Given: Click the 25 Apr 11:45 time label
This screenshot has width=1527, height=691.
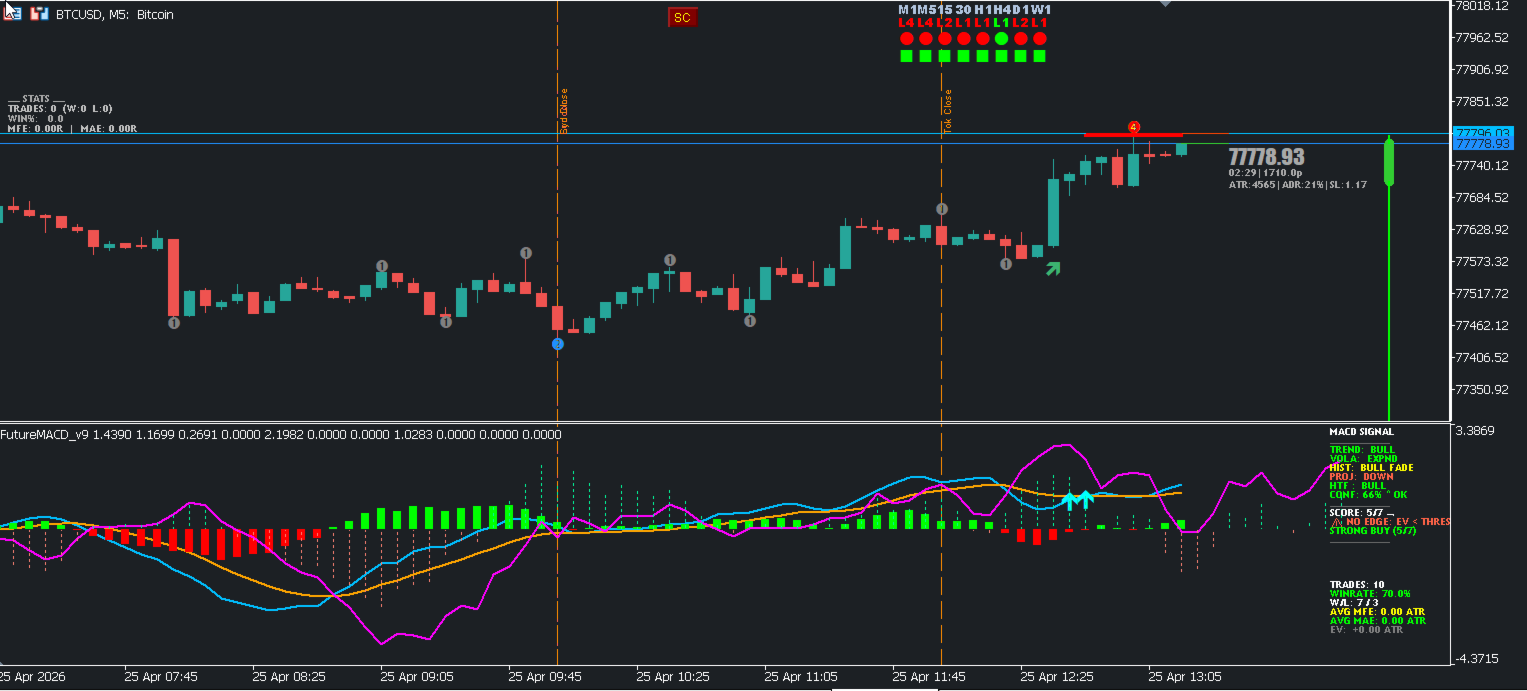Looking at the screenshot, I should coord(929,676).
